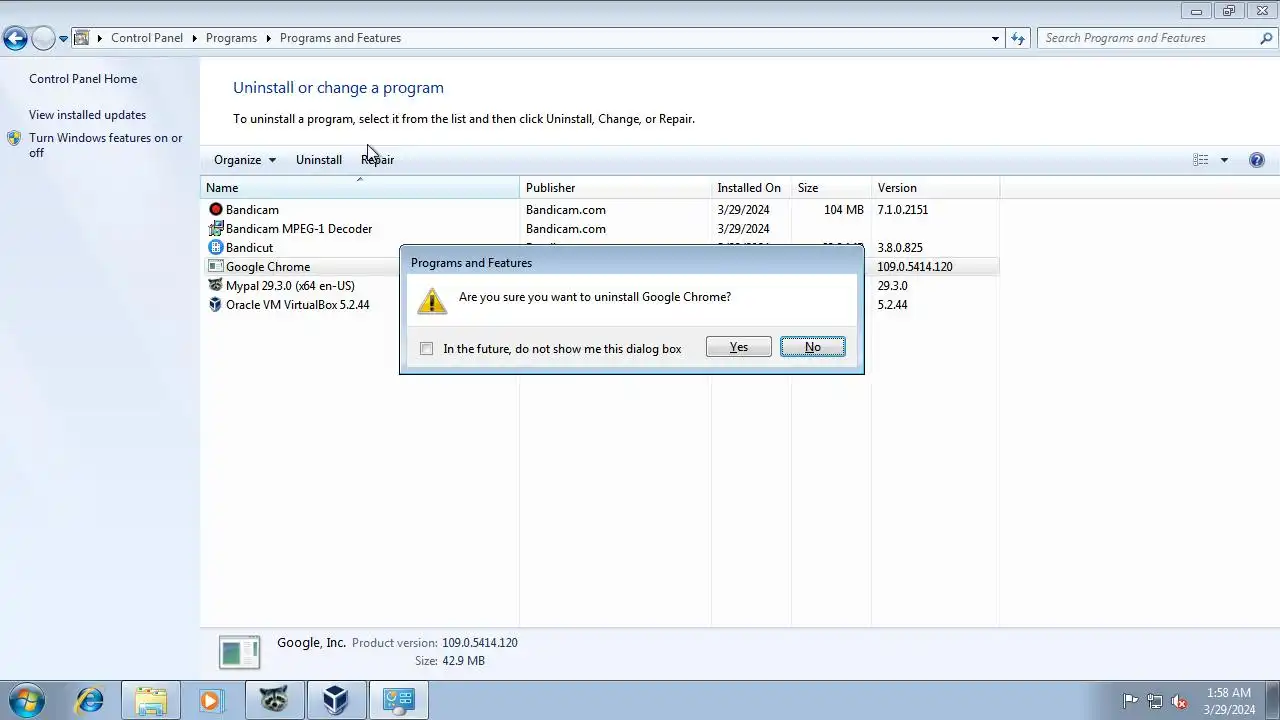Click version 109.0.5414.120 in the list
Image resolution: width=1280 pixels, height=720 pixels.
coord(915,267)
